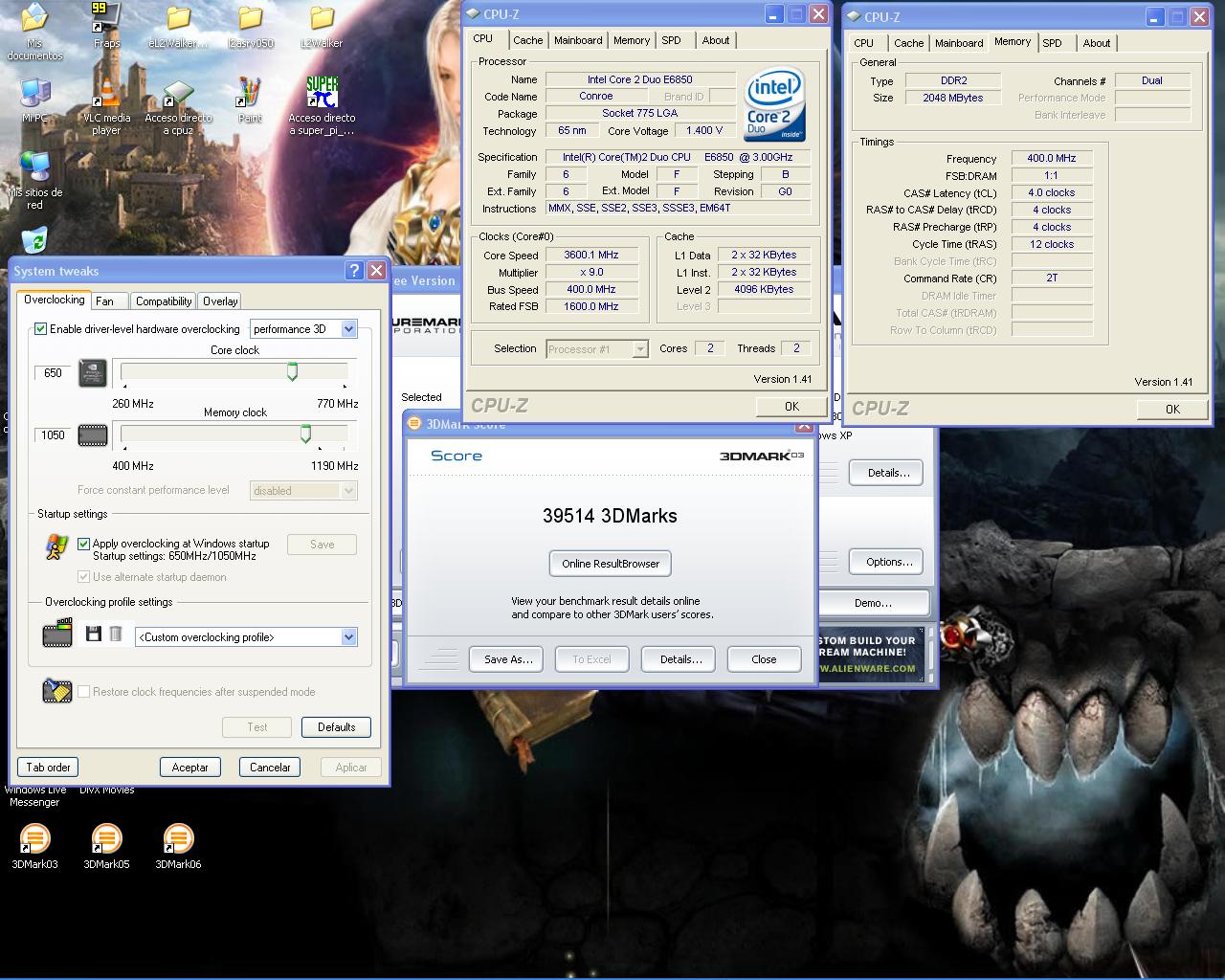The width and height of the screenshot is (1225, 980).
Task: Click the save overclocking profile floppy icon
Action: coord(93,635)
